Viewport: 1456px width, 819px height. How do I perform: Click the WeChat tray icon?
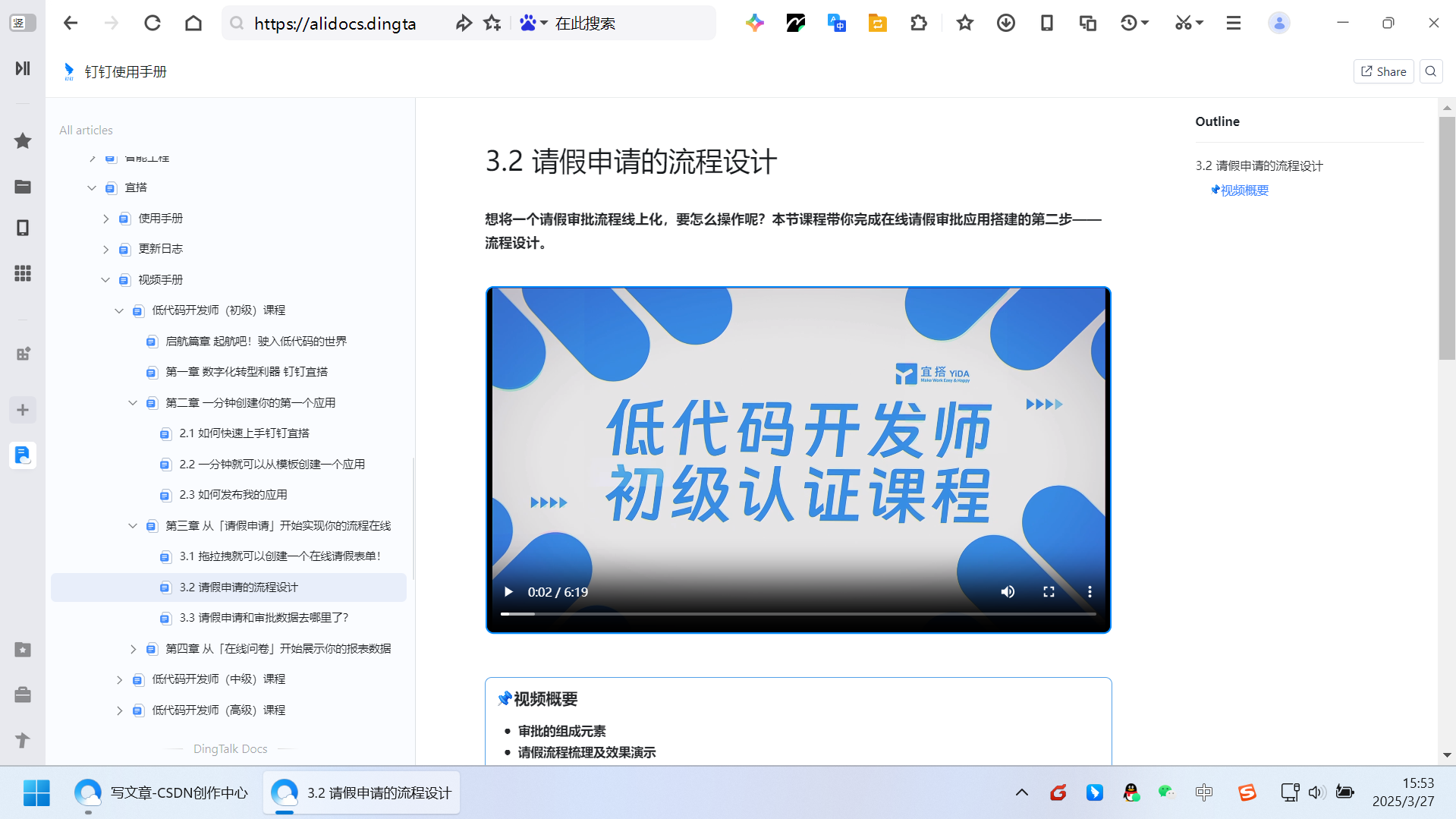tap(1167, 792)
